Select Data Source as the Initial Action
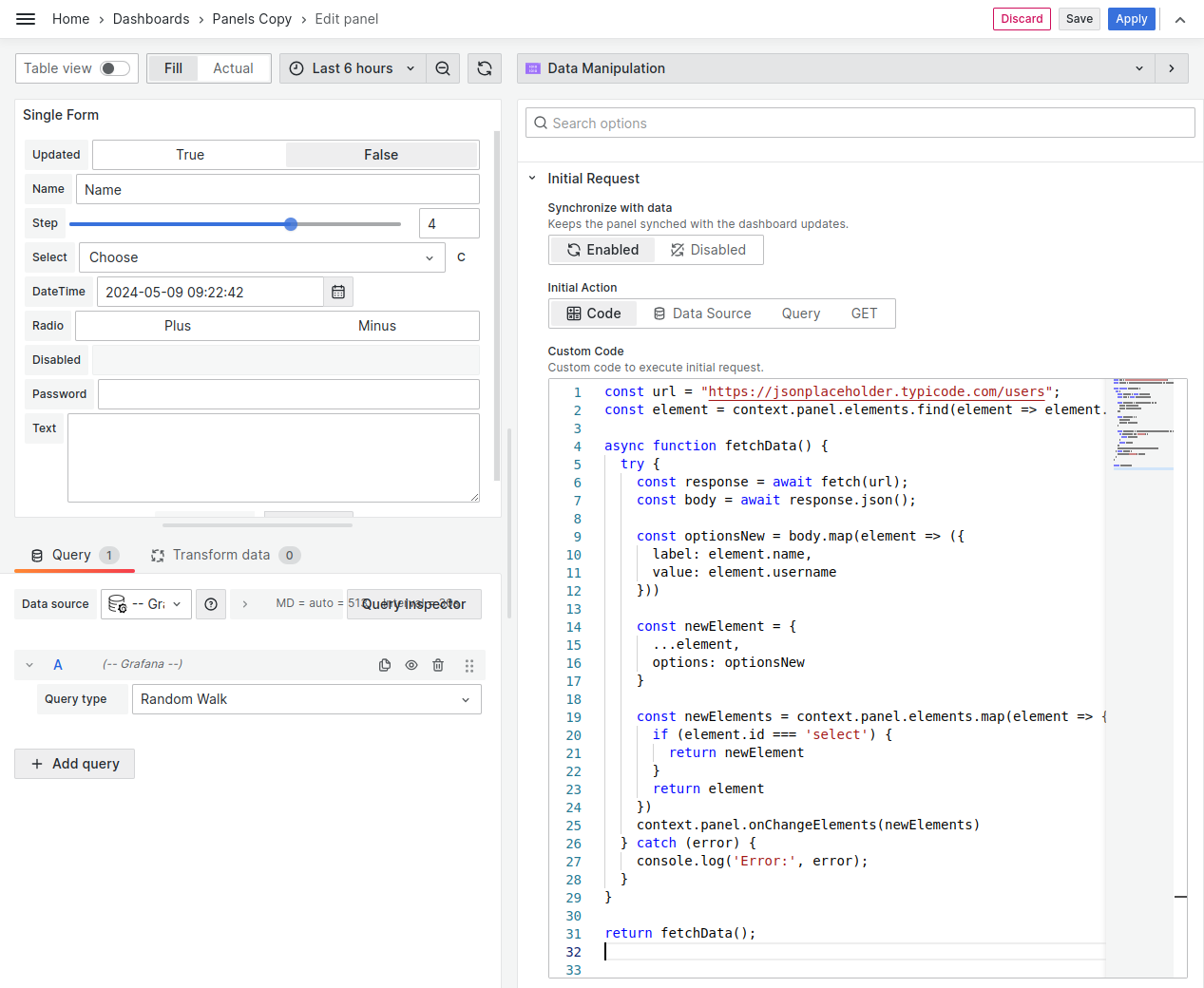The image size is (1204, 988). pyautogui.click(x=702, y=313)
